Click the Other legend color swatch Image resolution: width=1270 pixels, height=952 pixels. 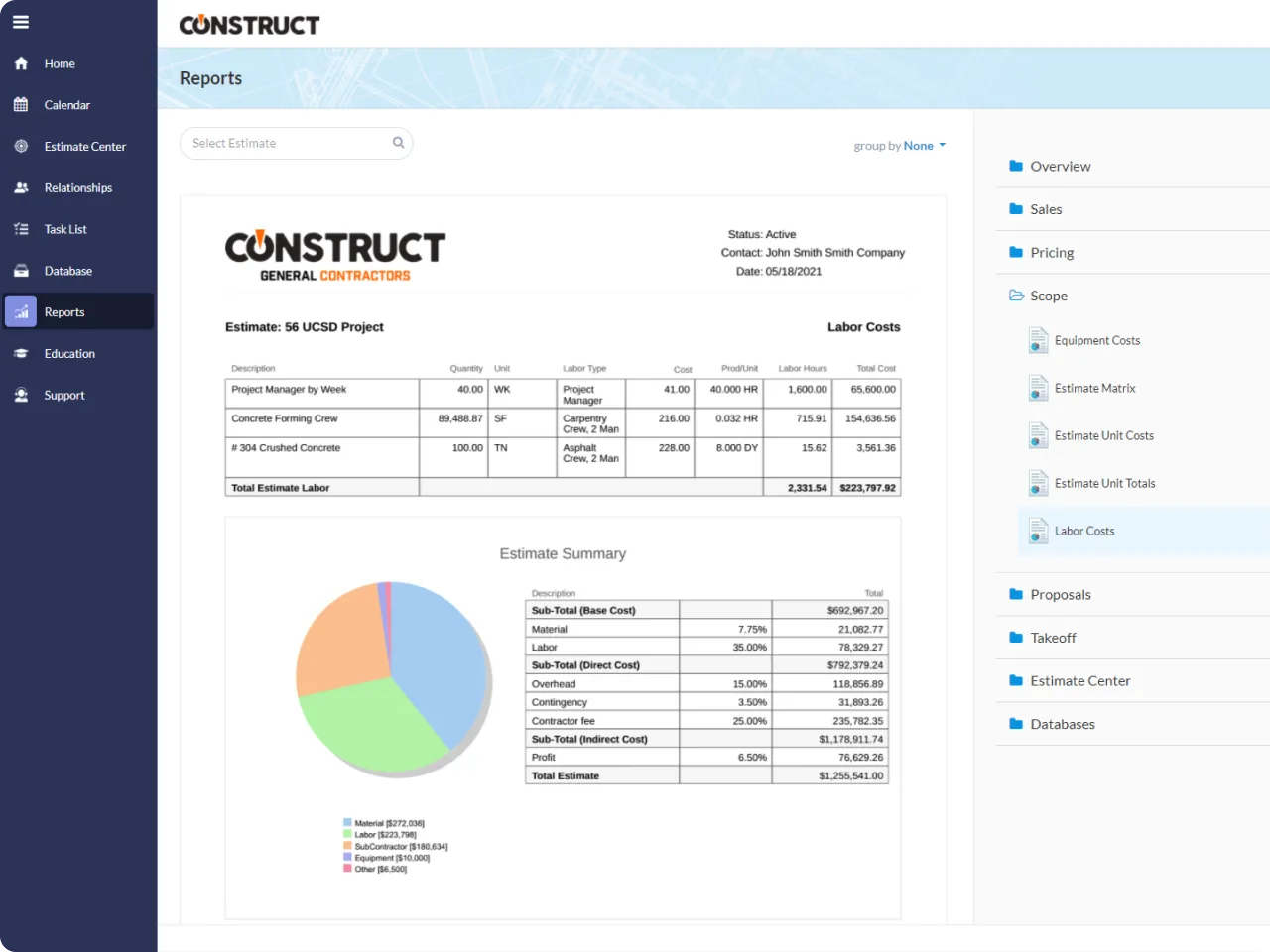coord(347,869)
